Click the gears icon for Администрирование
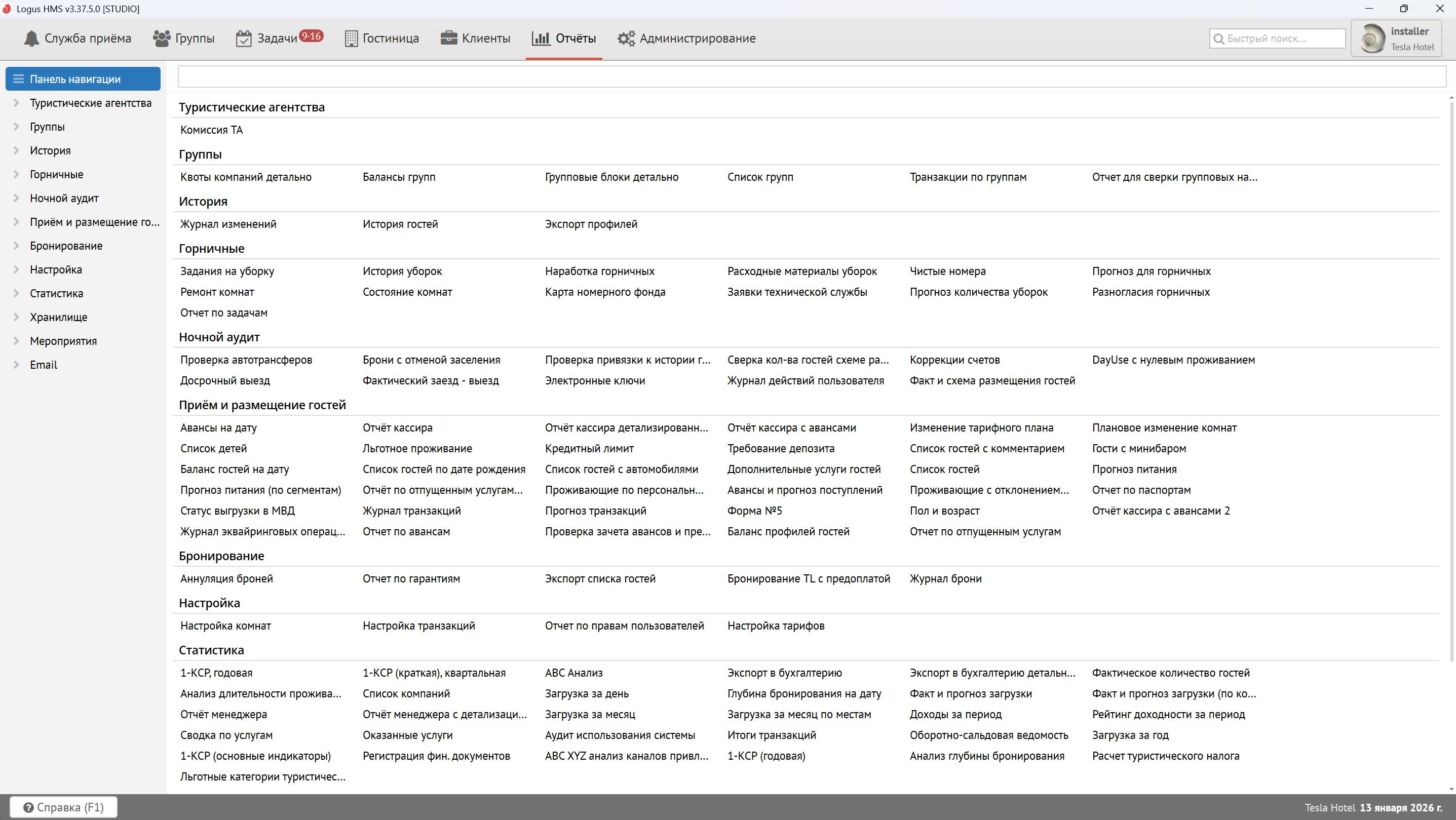The width and height of the screenshot is (1456, 820). [x=626, y=38]
